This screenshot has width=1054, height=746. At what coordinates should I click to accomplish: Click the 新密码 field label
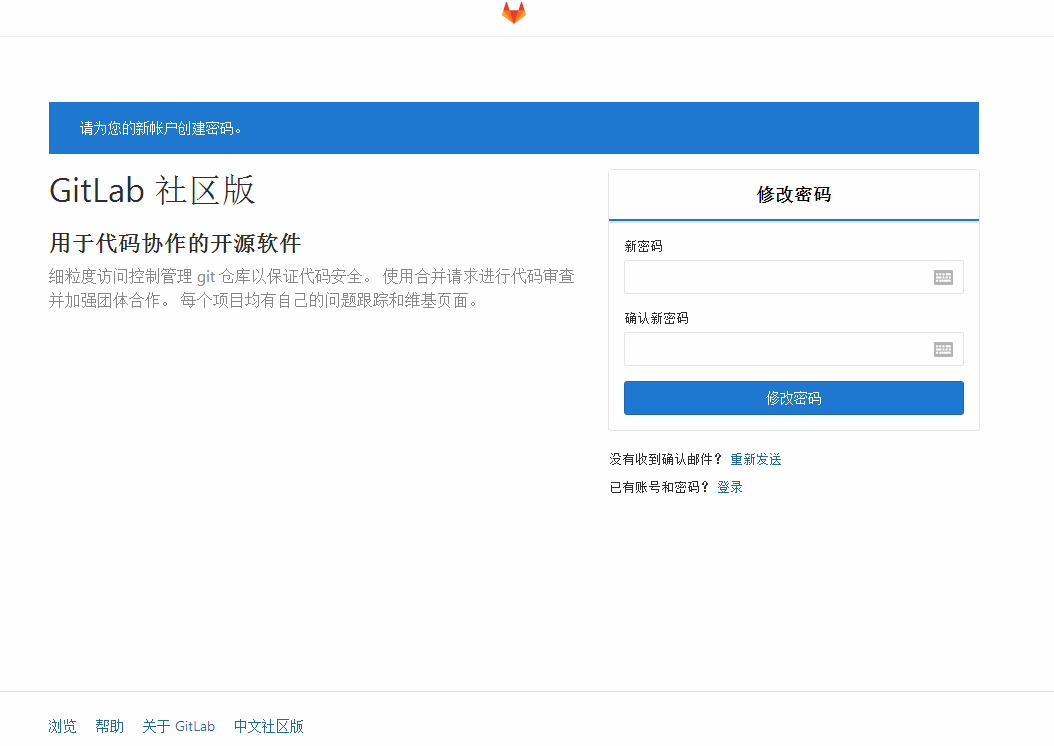click(643, 246)
